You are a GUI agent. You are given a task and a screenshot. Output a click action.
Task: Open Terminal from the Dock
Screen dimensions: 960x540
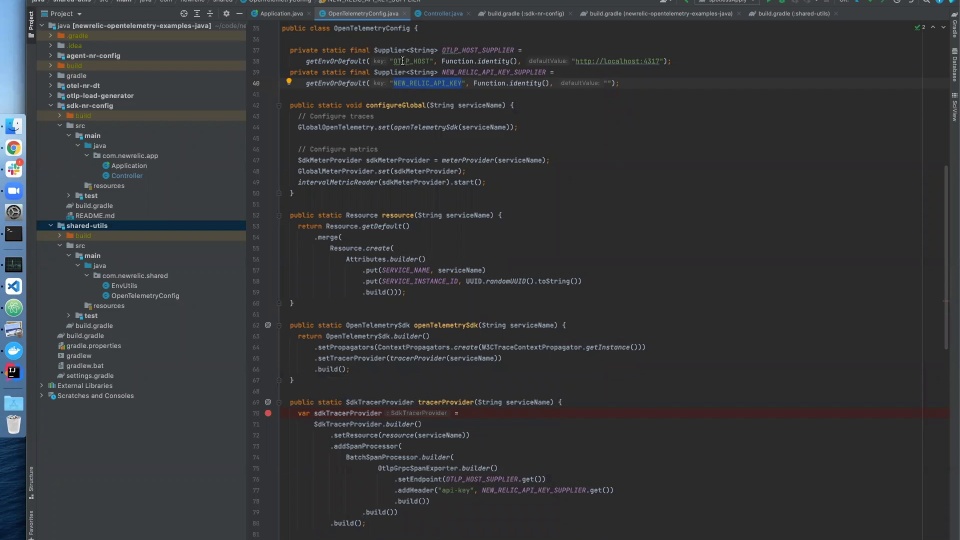(x=13, y=233)
